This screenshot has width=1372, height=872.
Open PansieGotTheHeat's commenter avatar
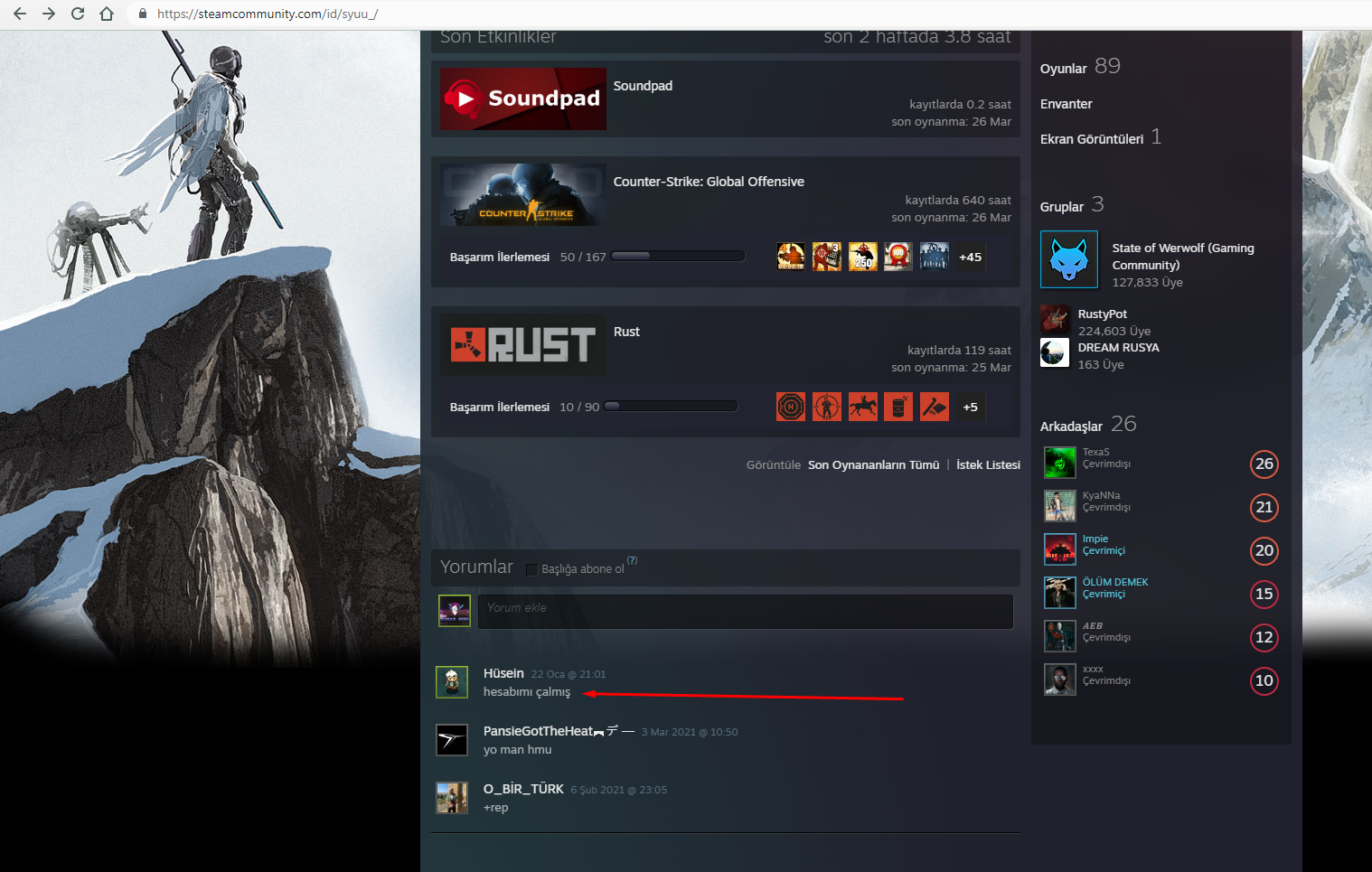pos(452,740)
